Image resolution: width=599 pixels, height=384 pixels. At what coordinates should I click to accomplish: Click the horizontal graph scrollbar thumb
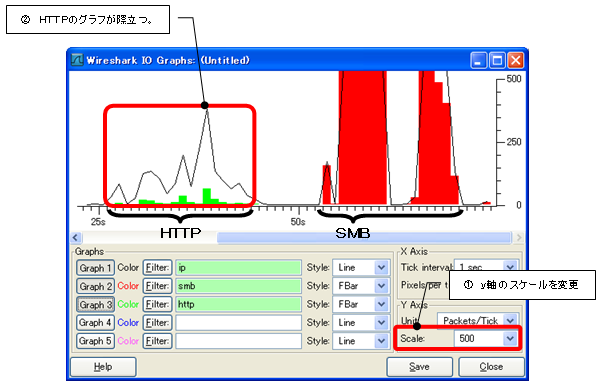tap(364, 238)
